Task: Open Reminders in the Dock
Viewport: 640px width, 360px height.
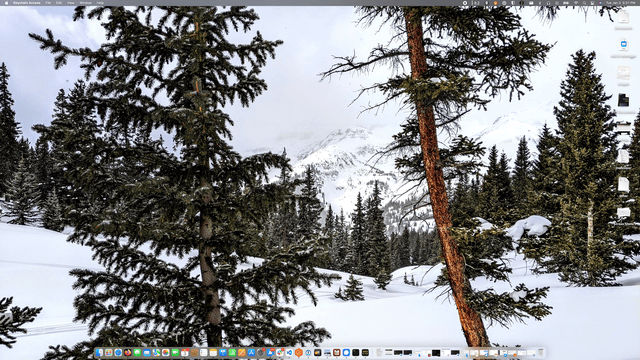Action: (204, 352)
